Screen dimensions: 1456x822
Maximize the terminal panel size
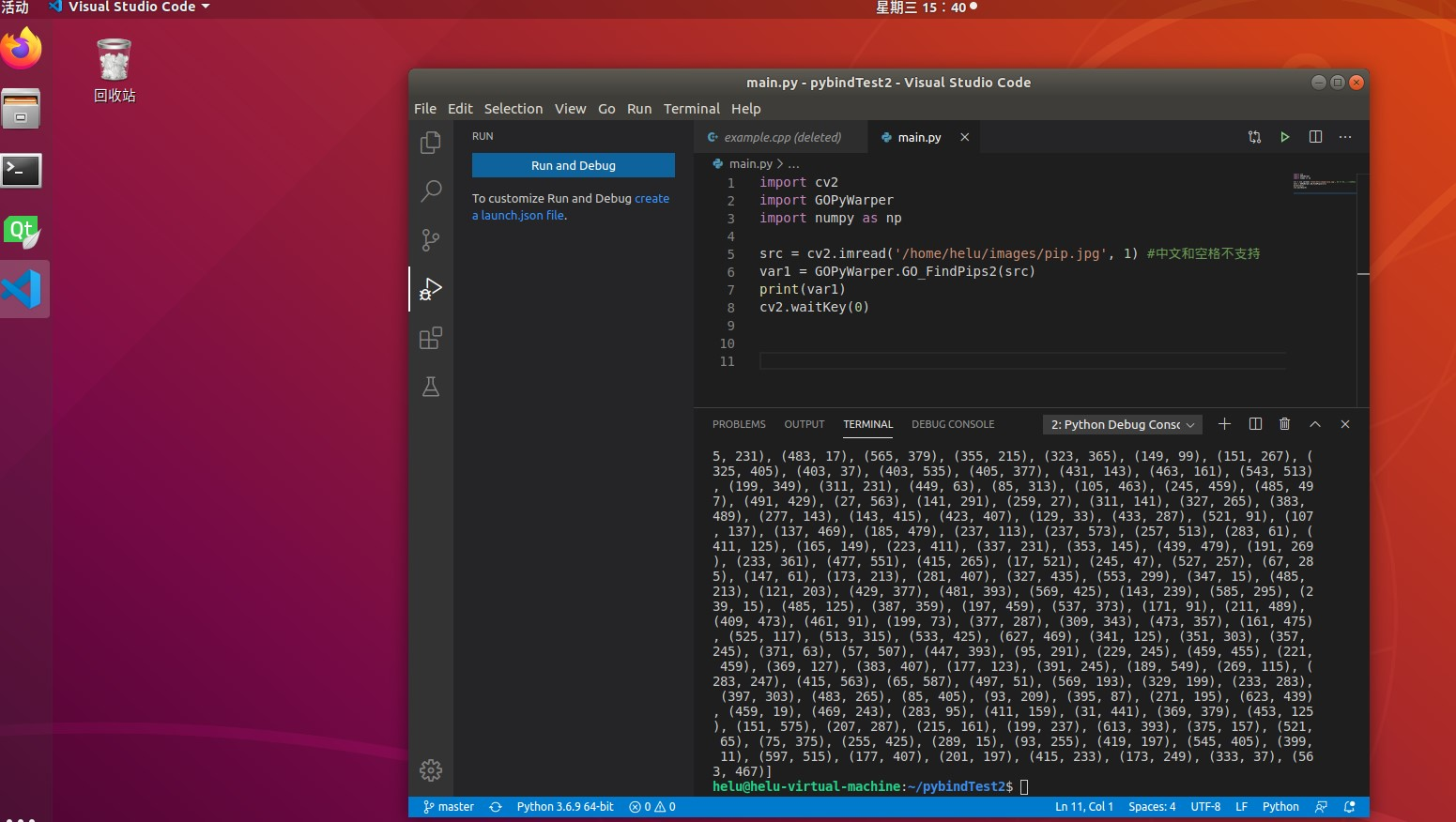1315,424
